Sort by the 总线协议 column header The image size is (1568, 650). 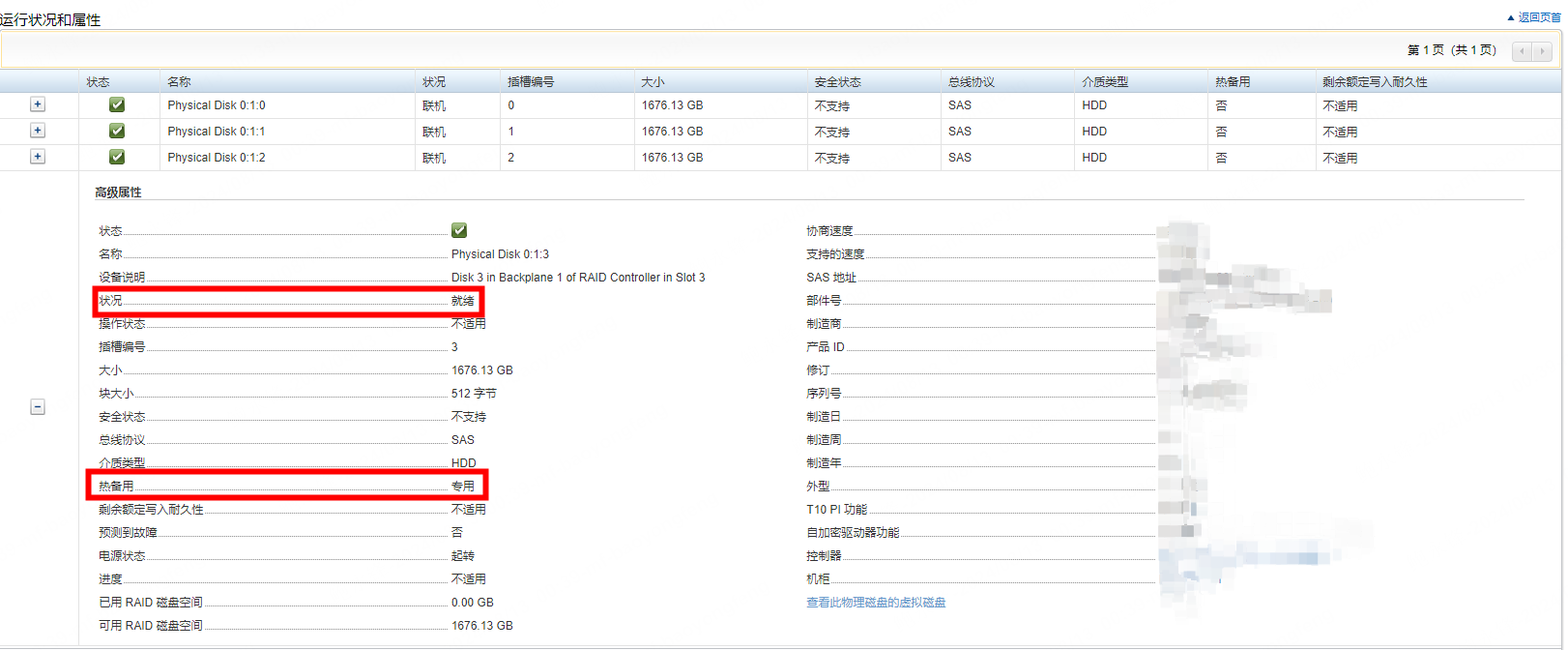(x=972, y=82)
